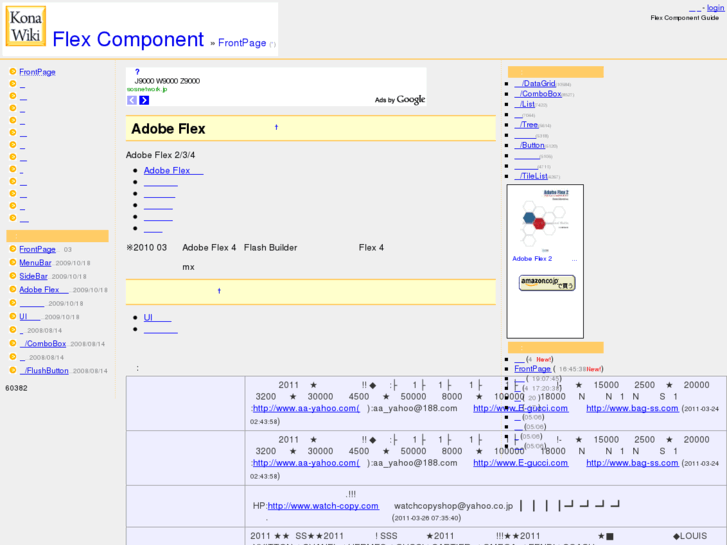Open /Tree link in popular list
The height and width of the screenshot is (545, 727).
point(526,125)
